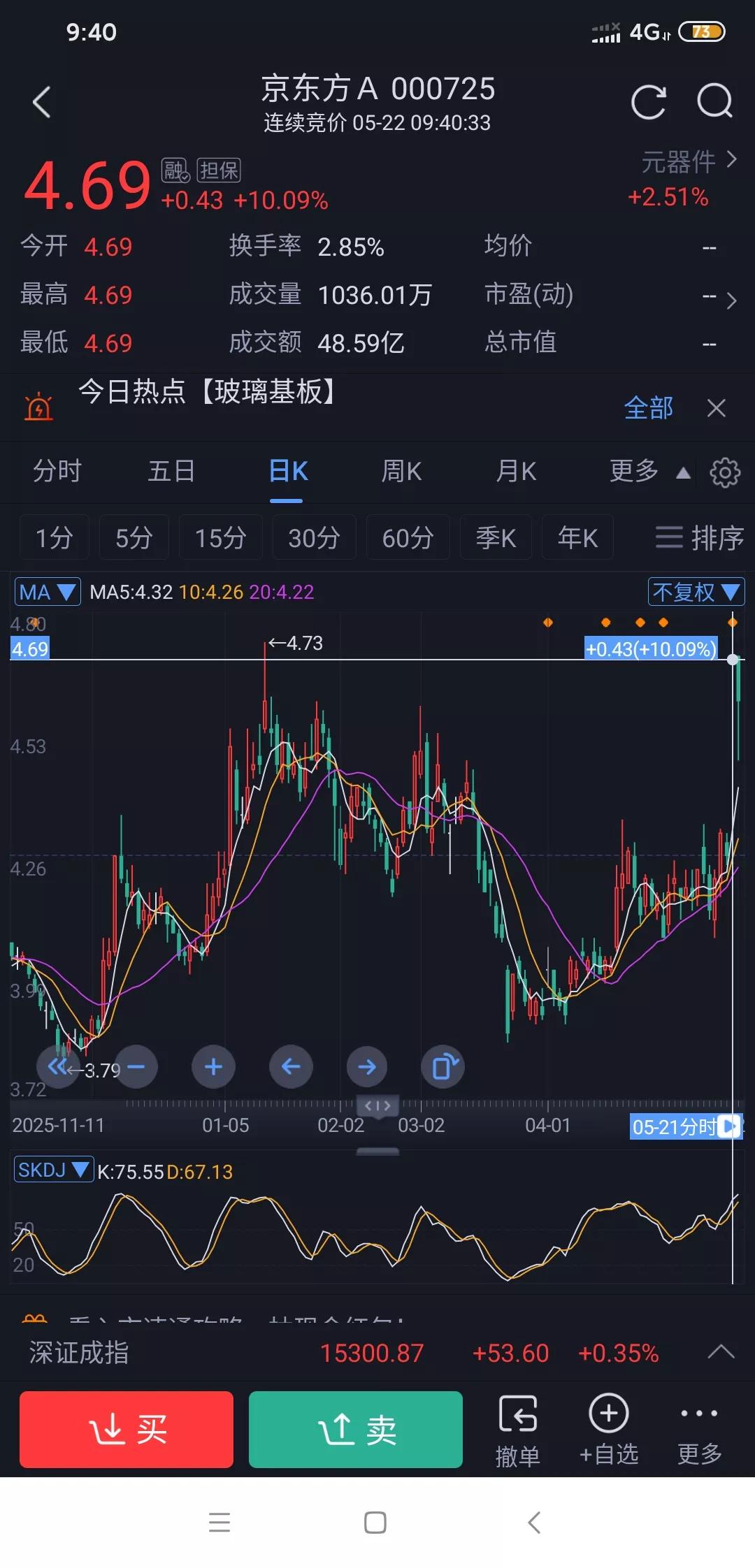Collapse the 更多 period menu
Screen dimensions: 755x1568
pos(649,471)
